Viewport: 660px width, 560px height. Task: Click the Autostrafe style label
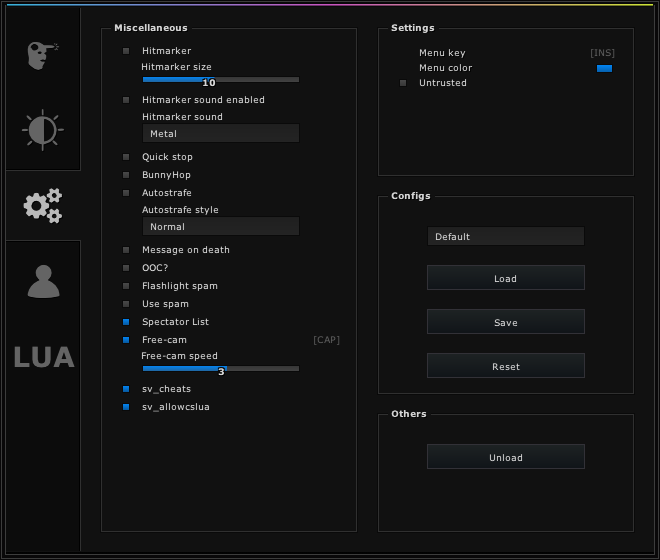click(x=180, y=210)
